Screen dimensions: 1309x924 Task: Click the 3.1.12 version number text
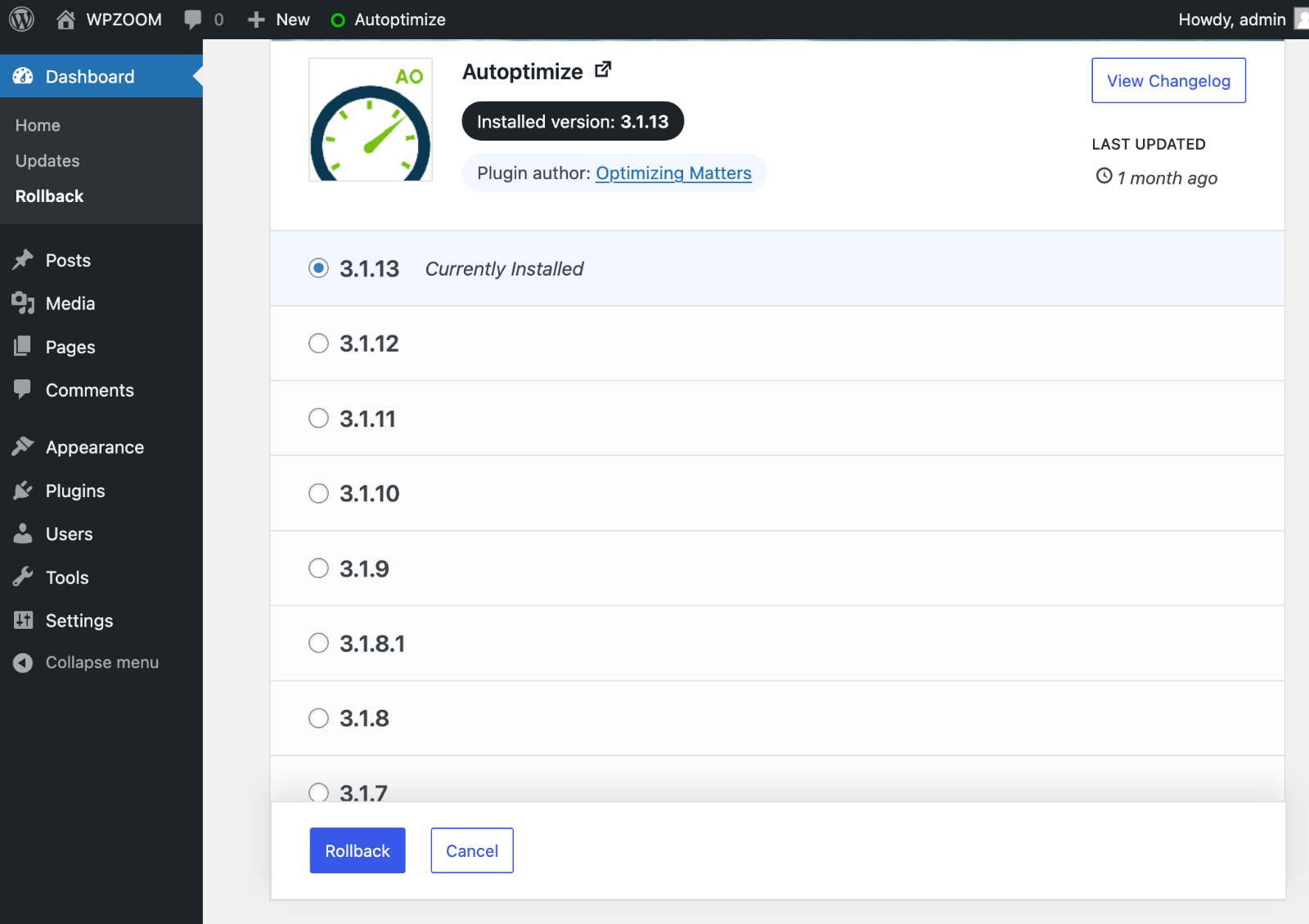click(x=369, y=343)
